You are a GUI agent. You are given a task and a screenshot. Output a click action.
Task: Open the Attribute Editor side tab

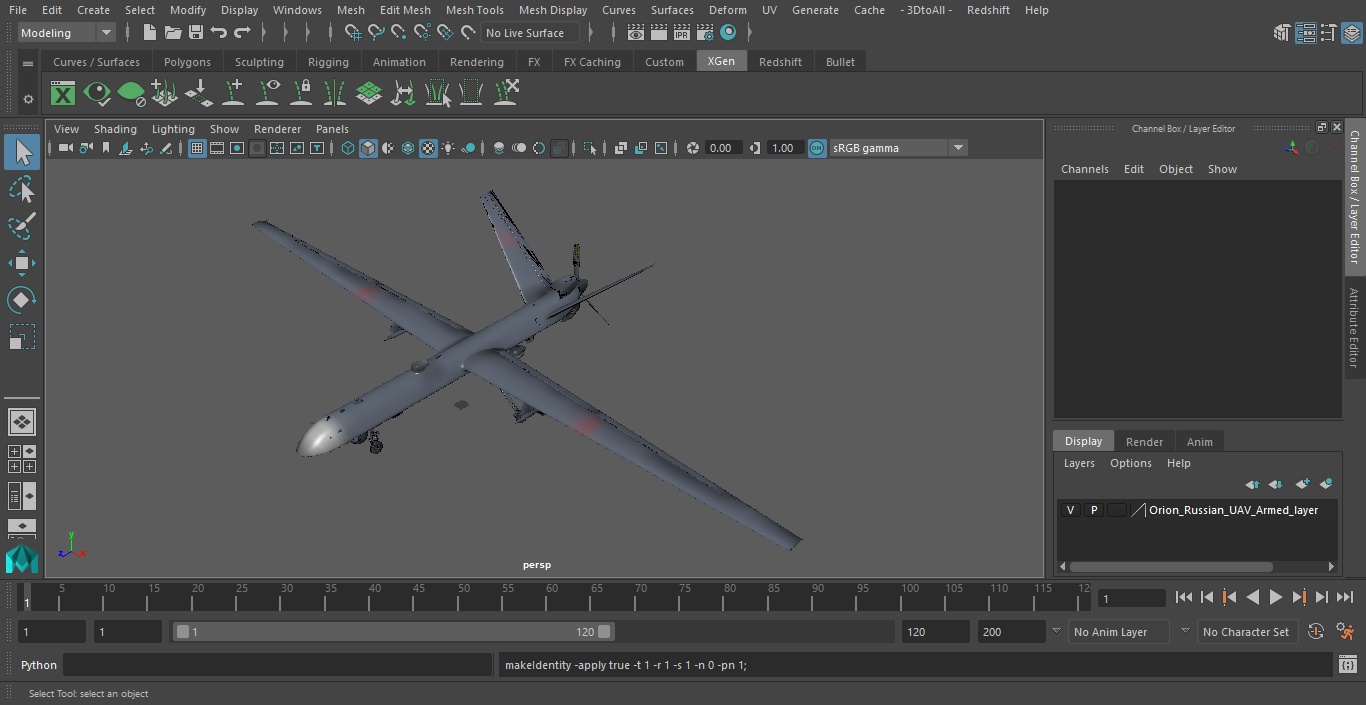click(1354, 328)
